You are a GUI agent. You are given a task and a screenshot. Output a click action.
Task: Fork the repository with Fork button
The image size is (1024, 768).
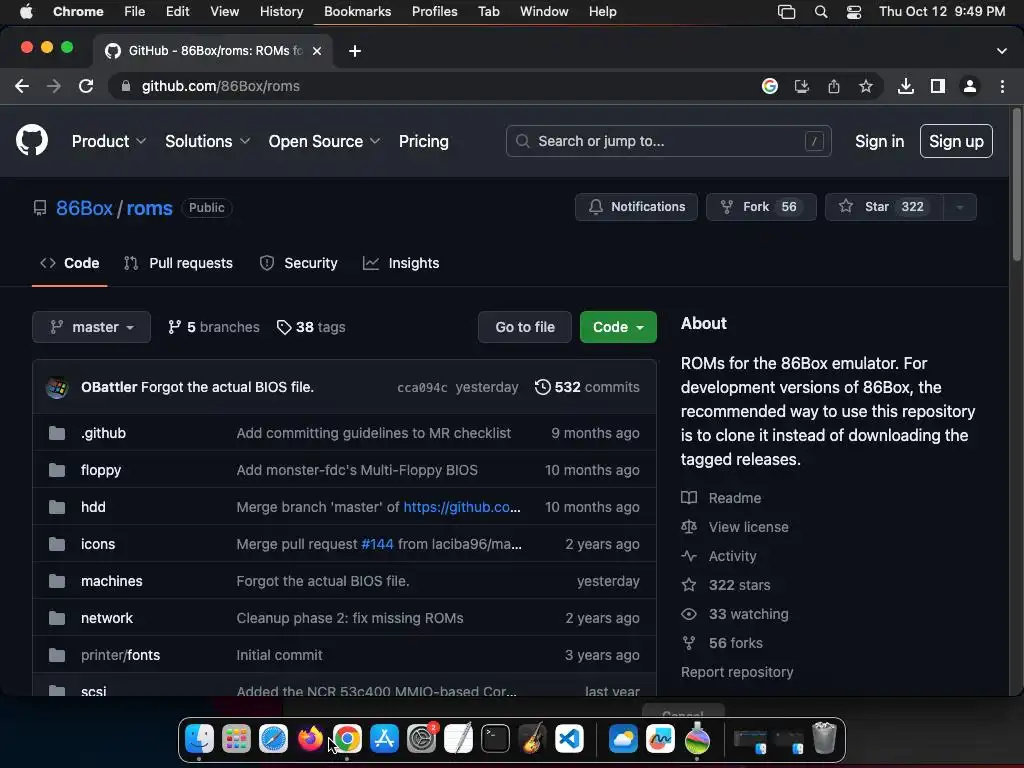(761, 207)
